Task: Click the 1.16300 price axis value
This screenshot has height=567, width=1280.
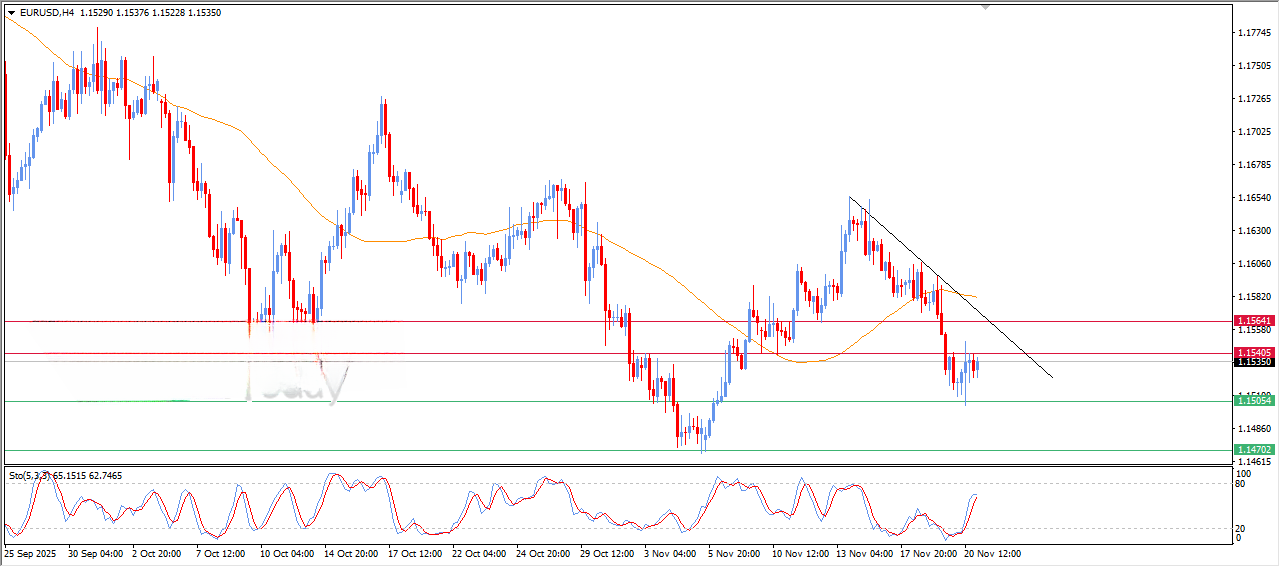Action: [1253, 231]
